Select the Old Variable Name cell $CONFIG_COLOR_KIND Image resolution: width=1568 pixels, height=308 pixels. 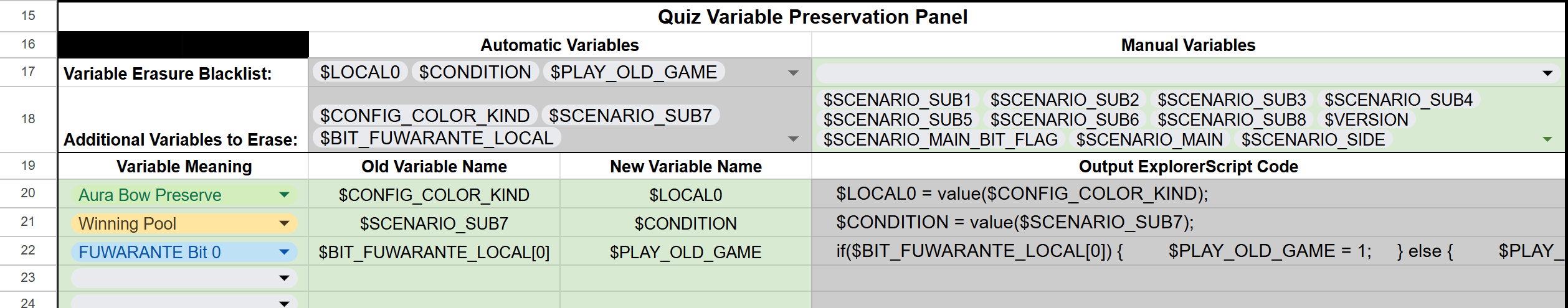click(434, 195)
